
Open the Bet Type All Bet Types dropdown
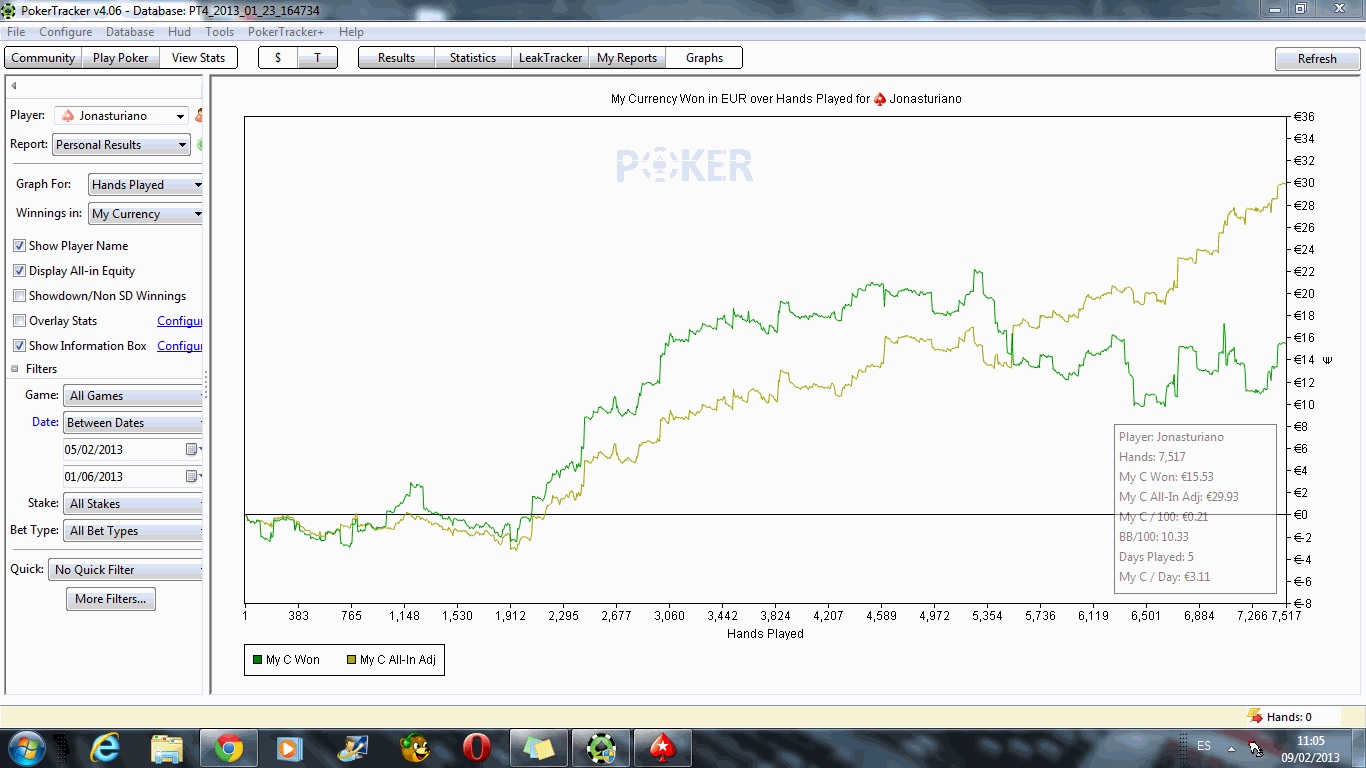[x=133, y=531]
